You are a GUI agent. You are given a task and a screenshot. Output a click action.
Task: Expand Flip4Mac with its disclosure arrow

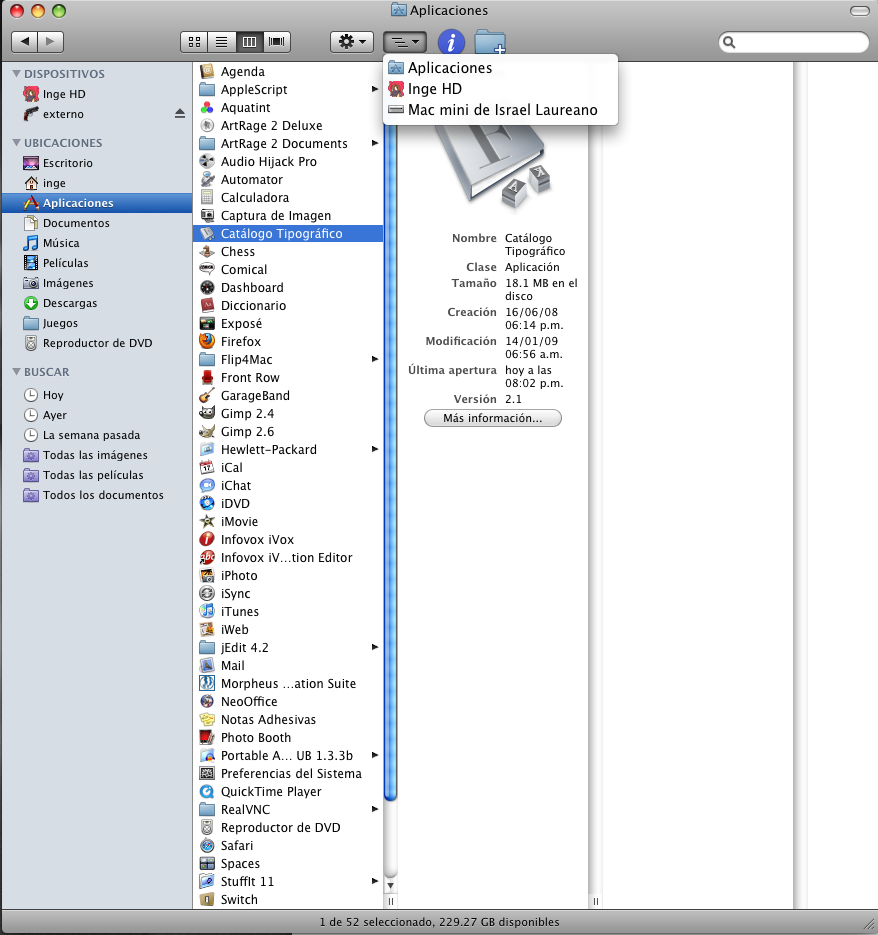(x=375, y=359)
